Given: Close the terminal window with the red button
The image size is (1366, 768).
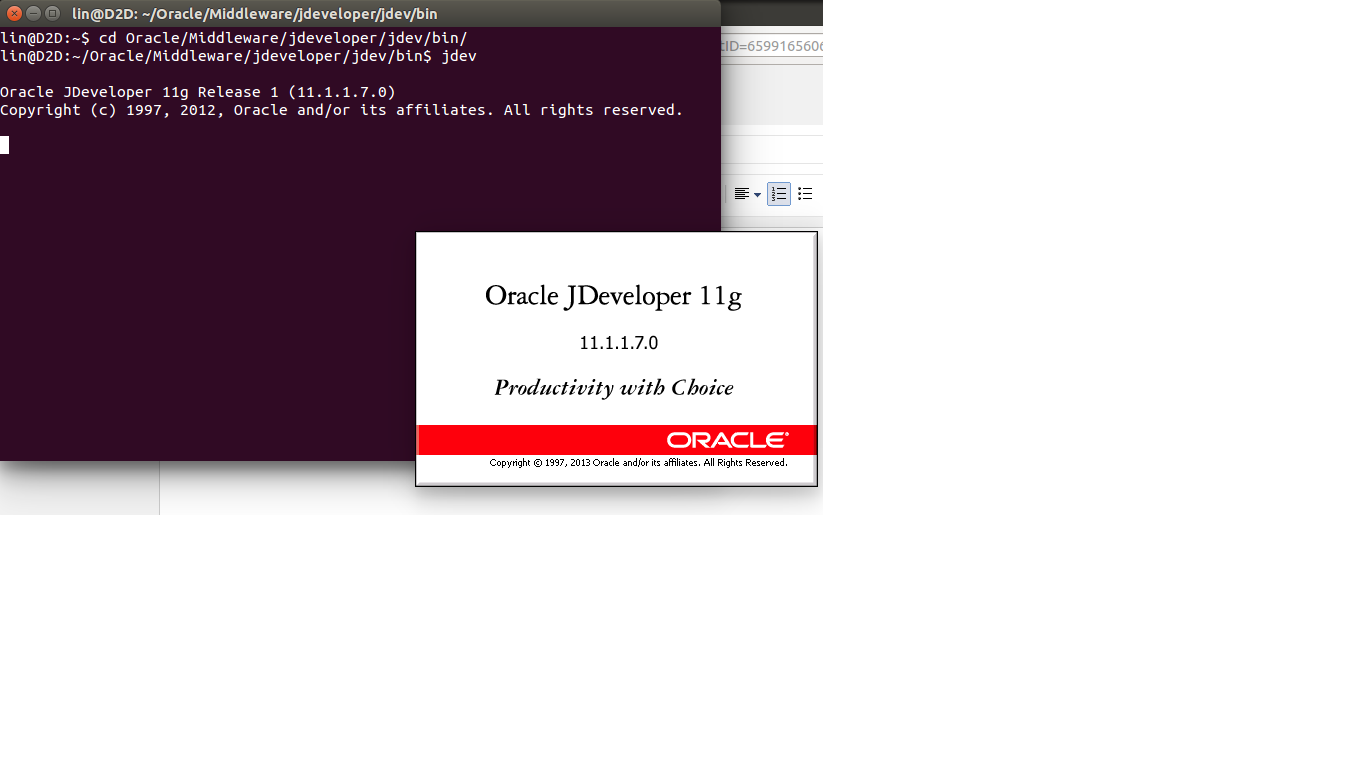Looking at the screenshot, I should (x=14, y=13).
